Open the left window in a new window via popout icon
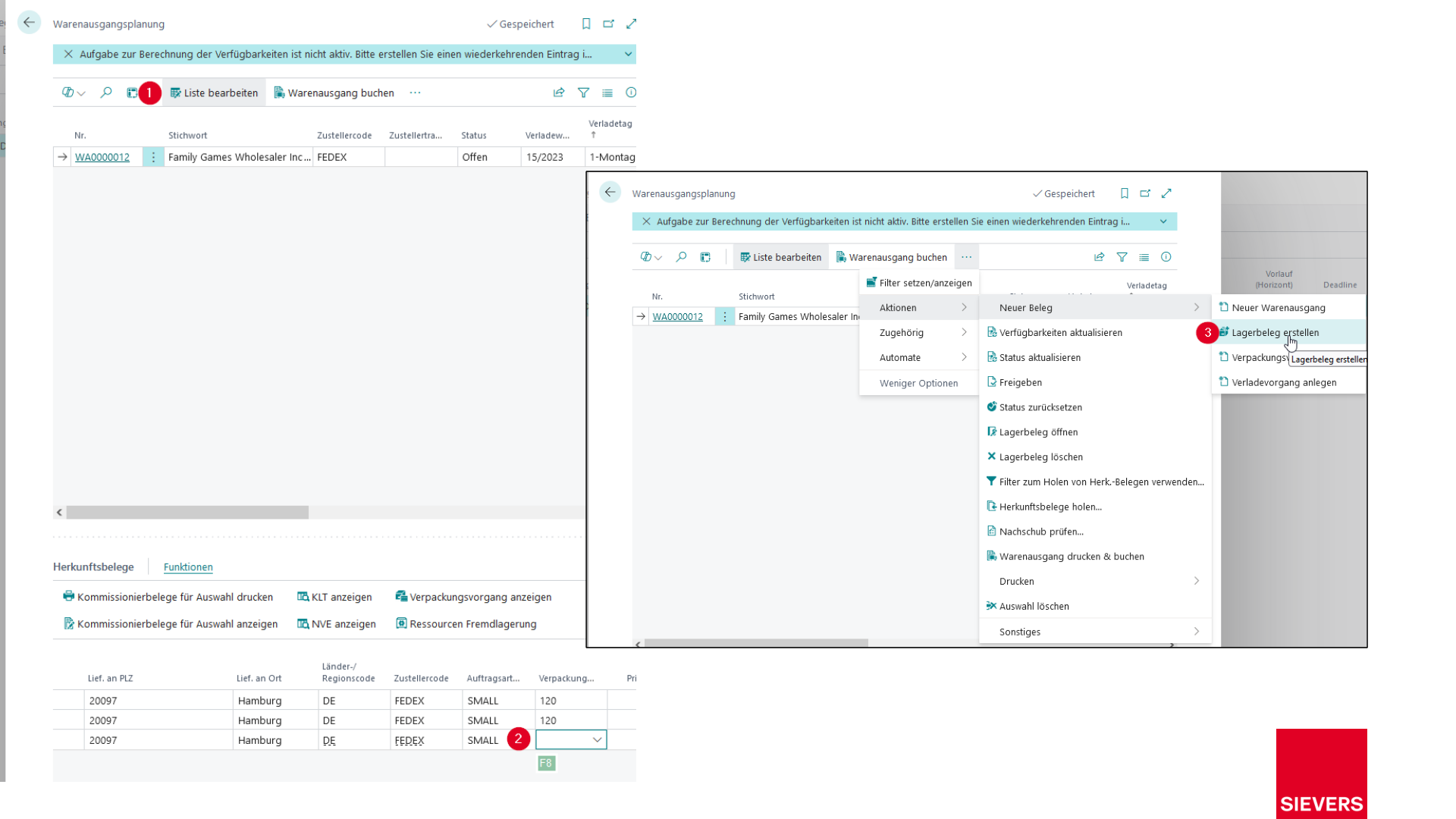Screen dimensions: 1456x819 click(608, 24)
